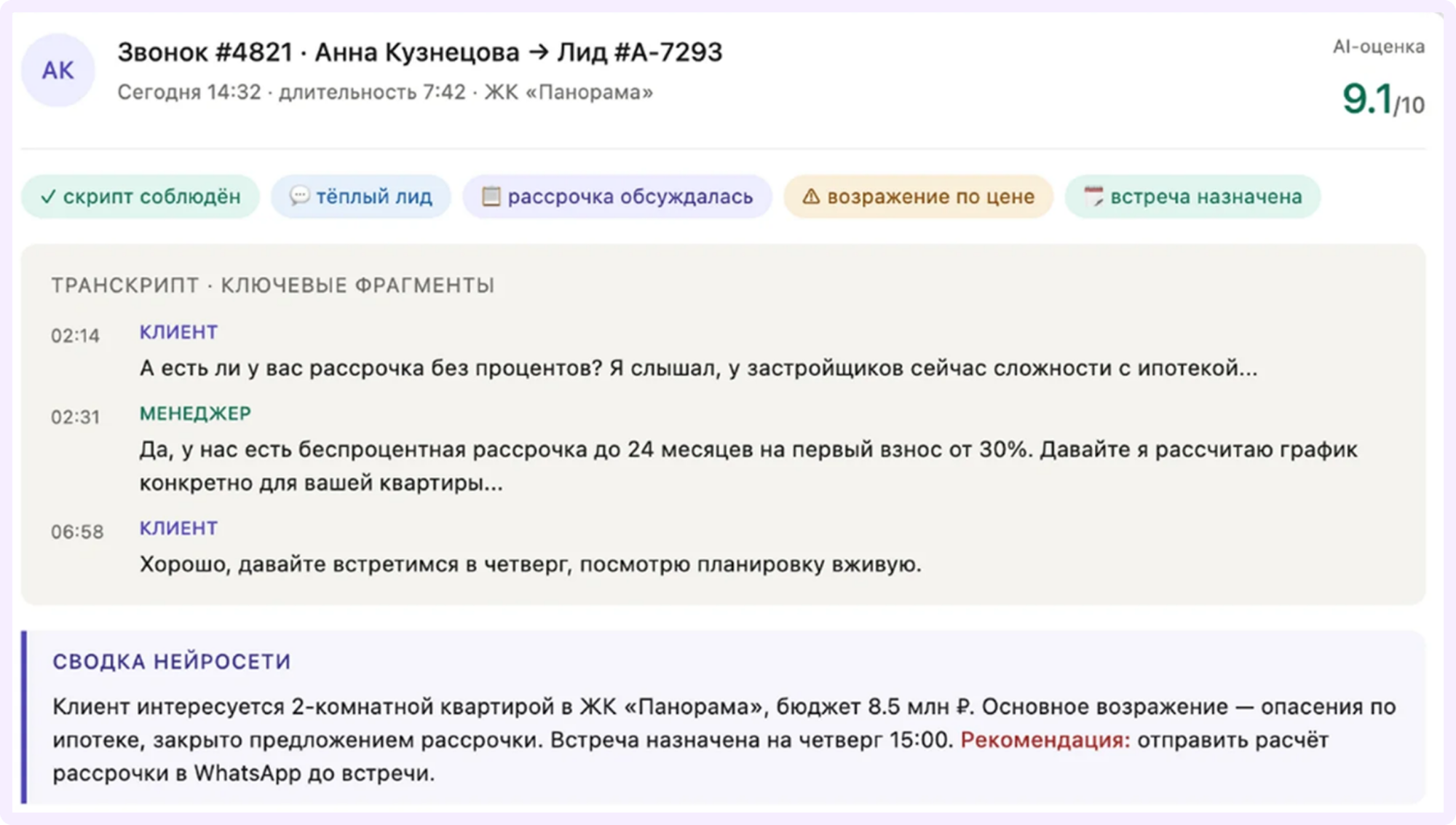
Task: Click the 'AI-оценка' label
Action: click(1379, 47)
